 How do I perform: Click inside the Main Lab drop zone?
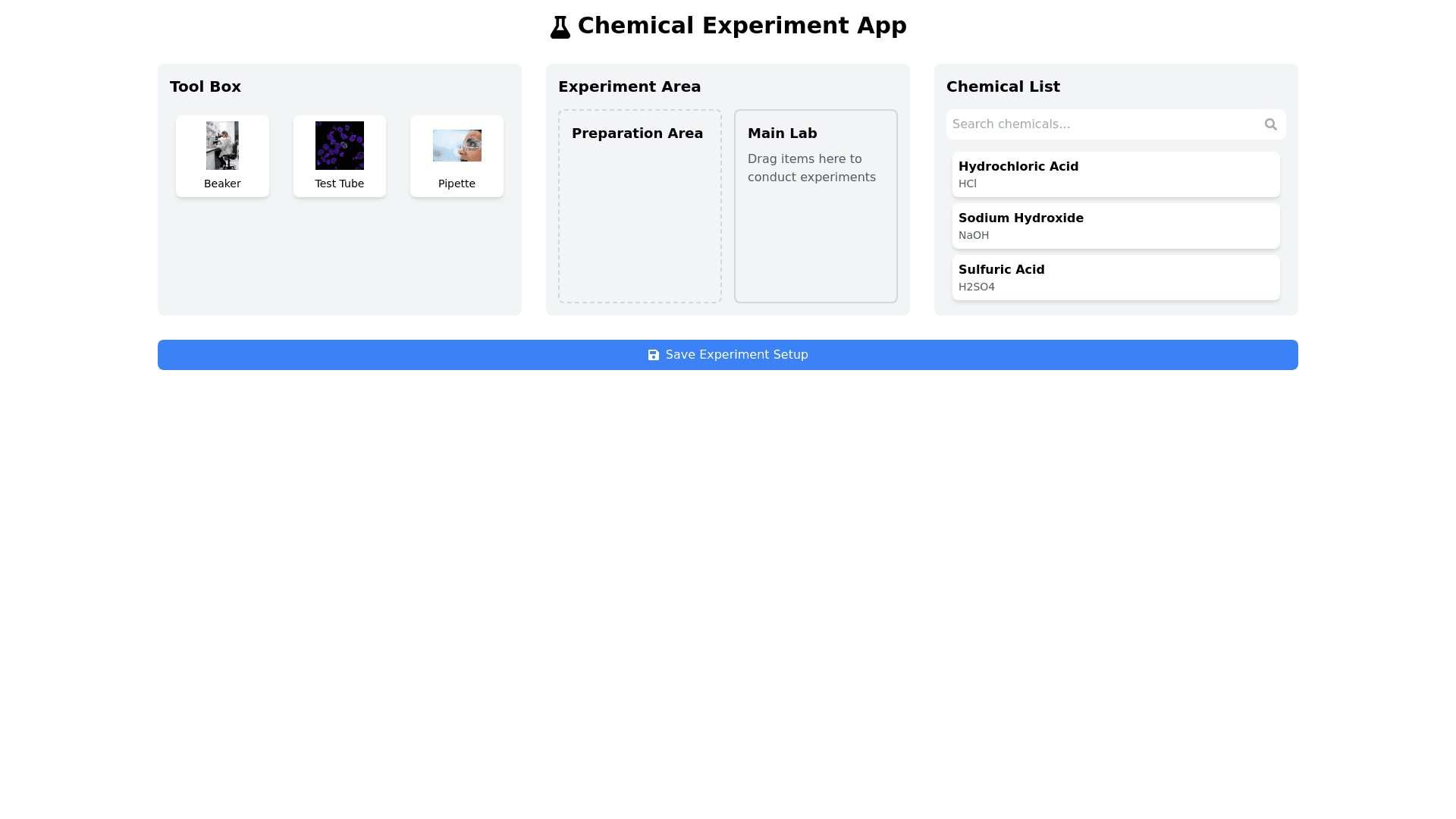[x=815, y=243]
